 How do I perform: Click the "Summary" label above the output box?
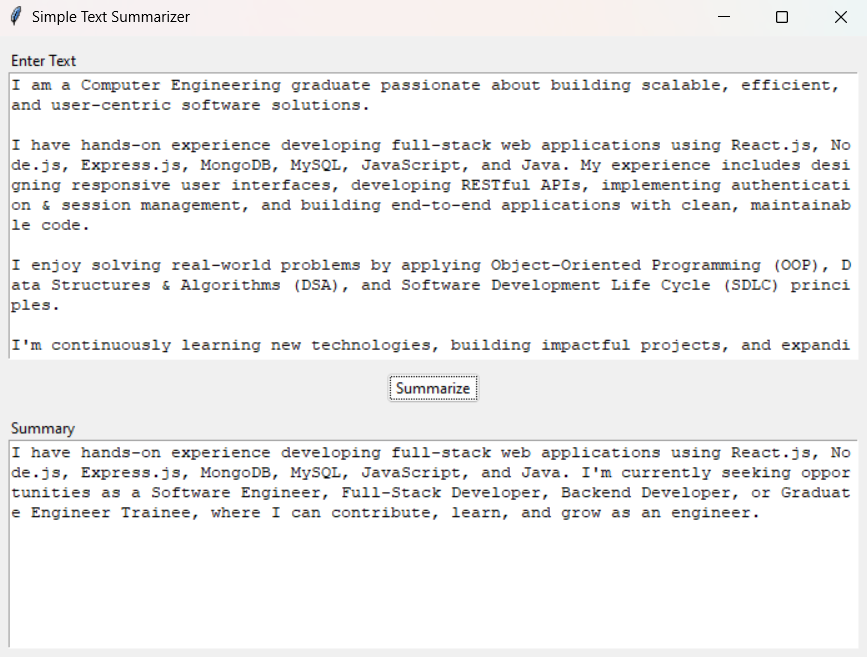point(43,429)
